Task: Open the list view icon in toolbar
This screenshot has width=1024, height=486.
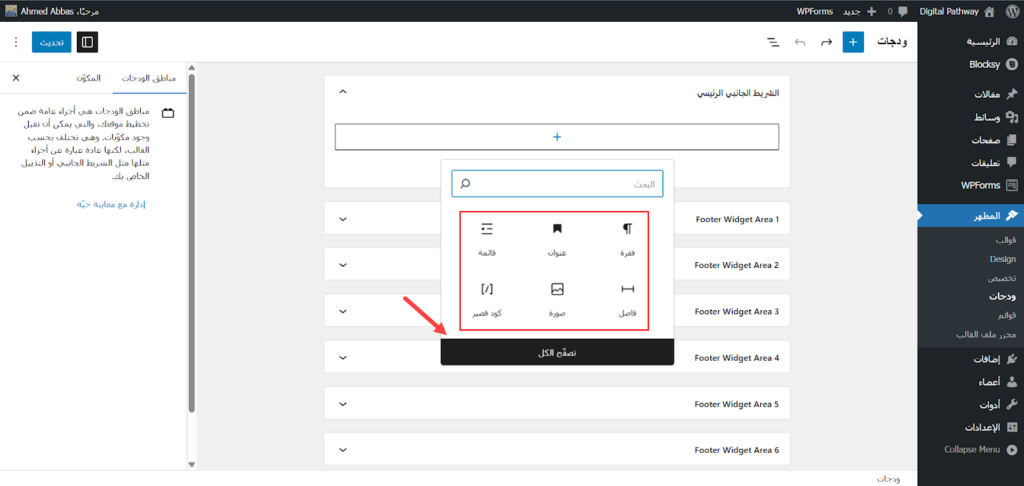Action: 773,43
